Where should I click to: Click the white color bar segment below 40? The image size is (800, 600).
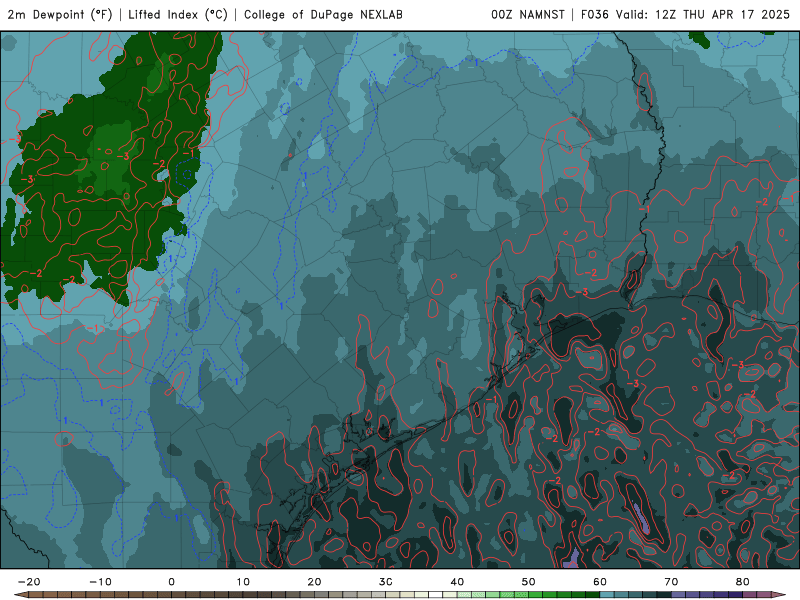pyautogui.click(x=435, y=594)
